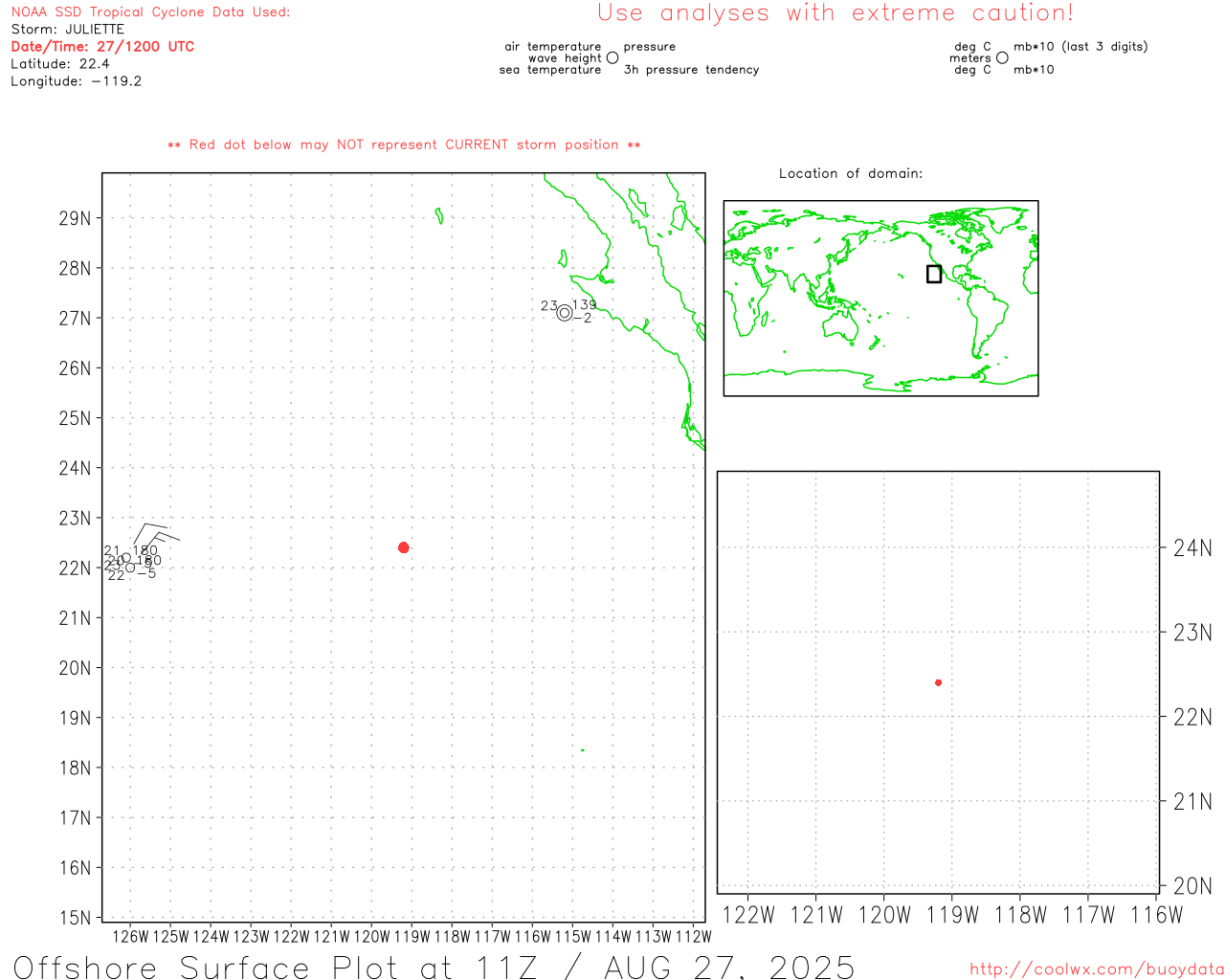Click the small green island near 18N

(x=582, y=750)
